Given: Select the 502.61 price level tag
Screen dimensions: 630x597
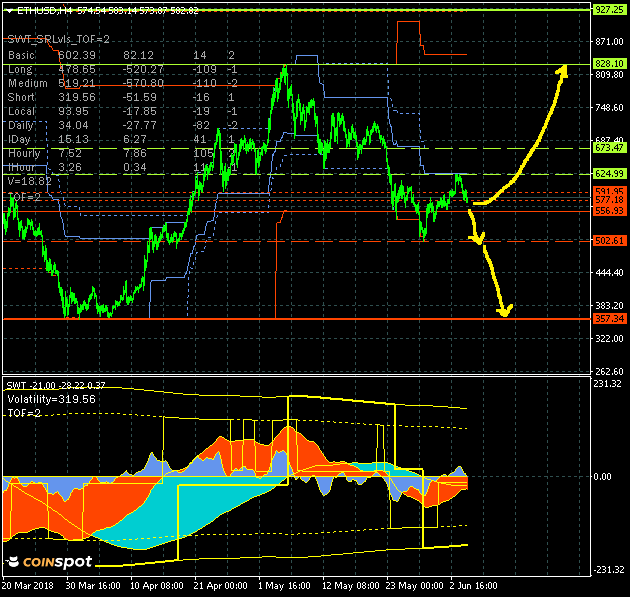Looking at the screenshot, I should 609,241.
